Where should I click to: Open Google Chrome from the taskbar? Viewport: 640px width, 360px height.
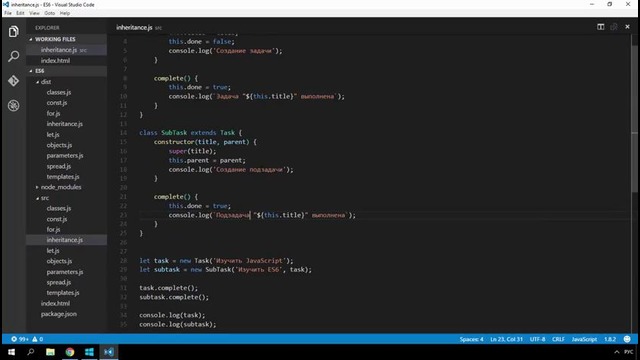click(70, 352)
